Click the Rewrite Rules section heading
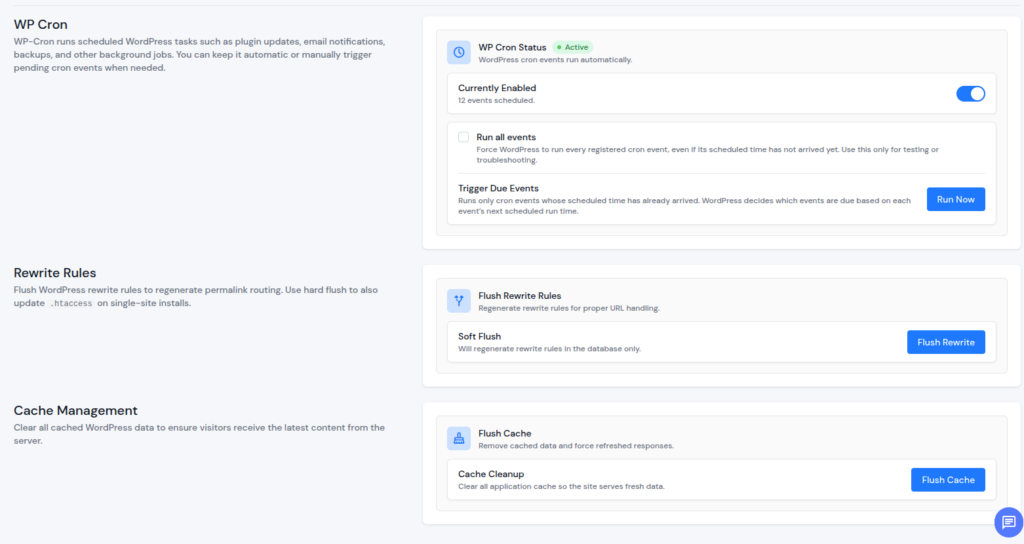This screenshot has width=1024, height=544. coord(55,273)
